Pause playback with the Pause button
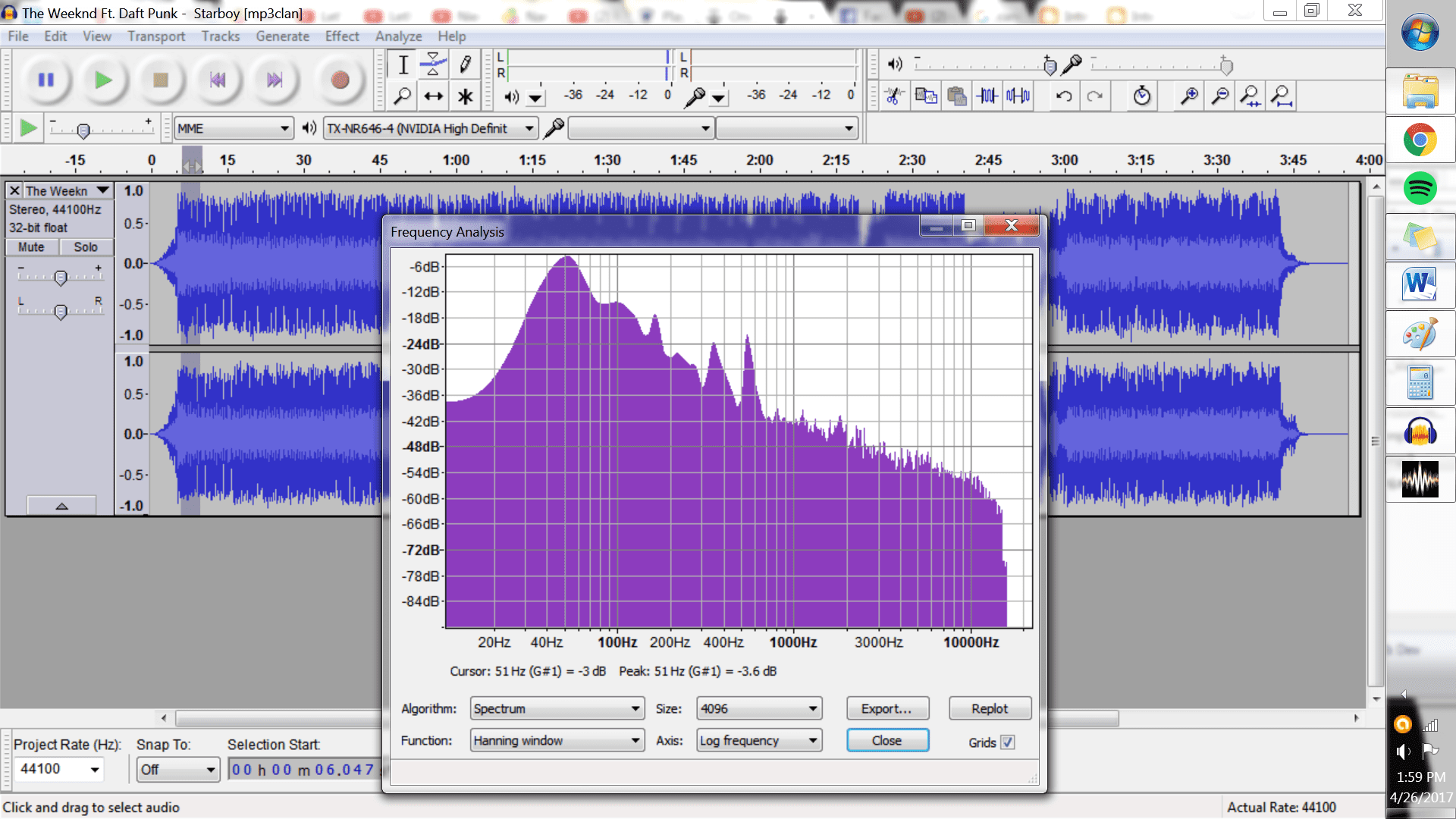 pyautogui.click(x=46, y=80)
